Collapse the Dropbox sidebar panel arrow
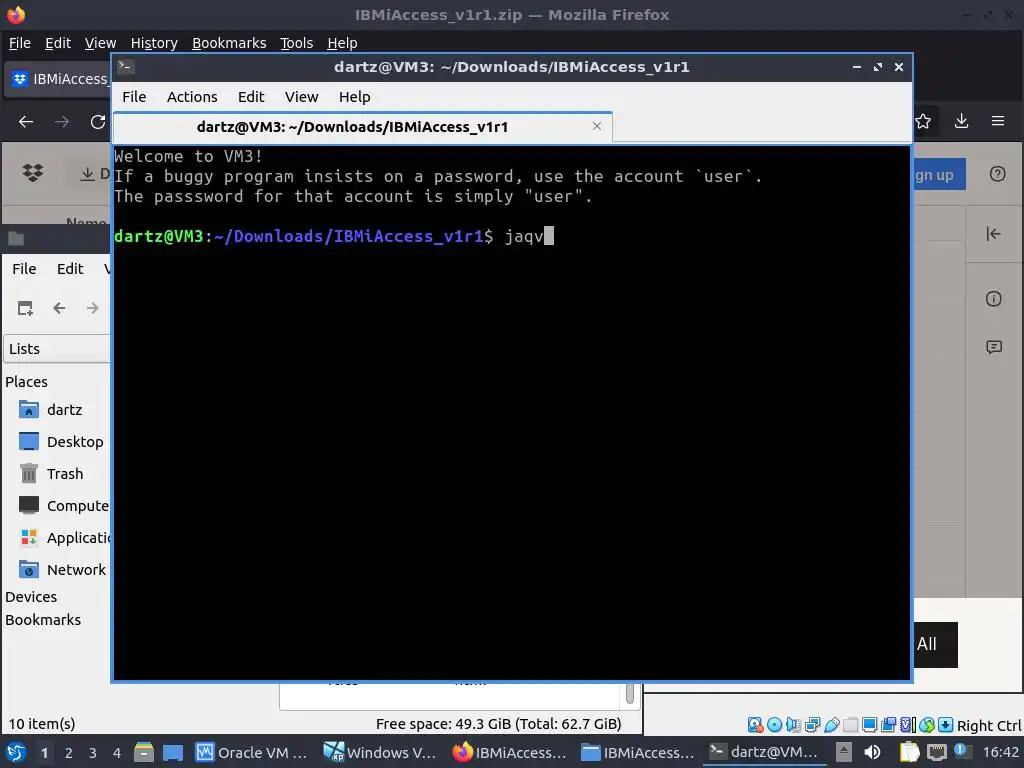The height and width of the screenshot is (768, 1024). click(x=993, y=234)
